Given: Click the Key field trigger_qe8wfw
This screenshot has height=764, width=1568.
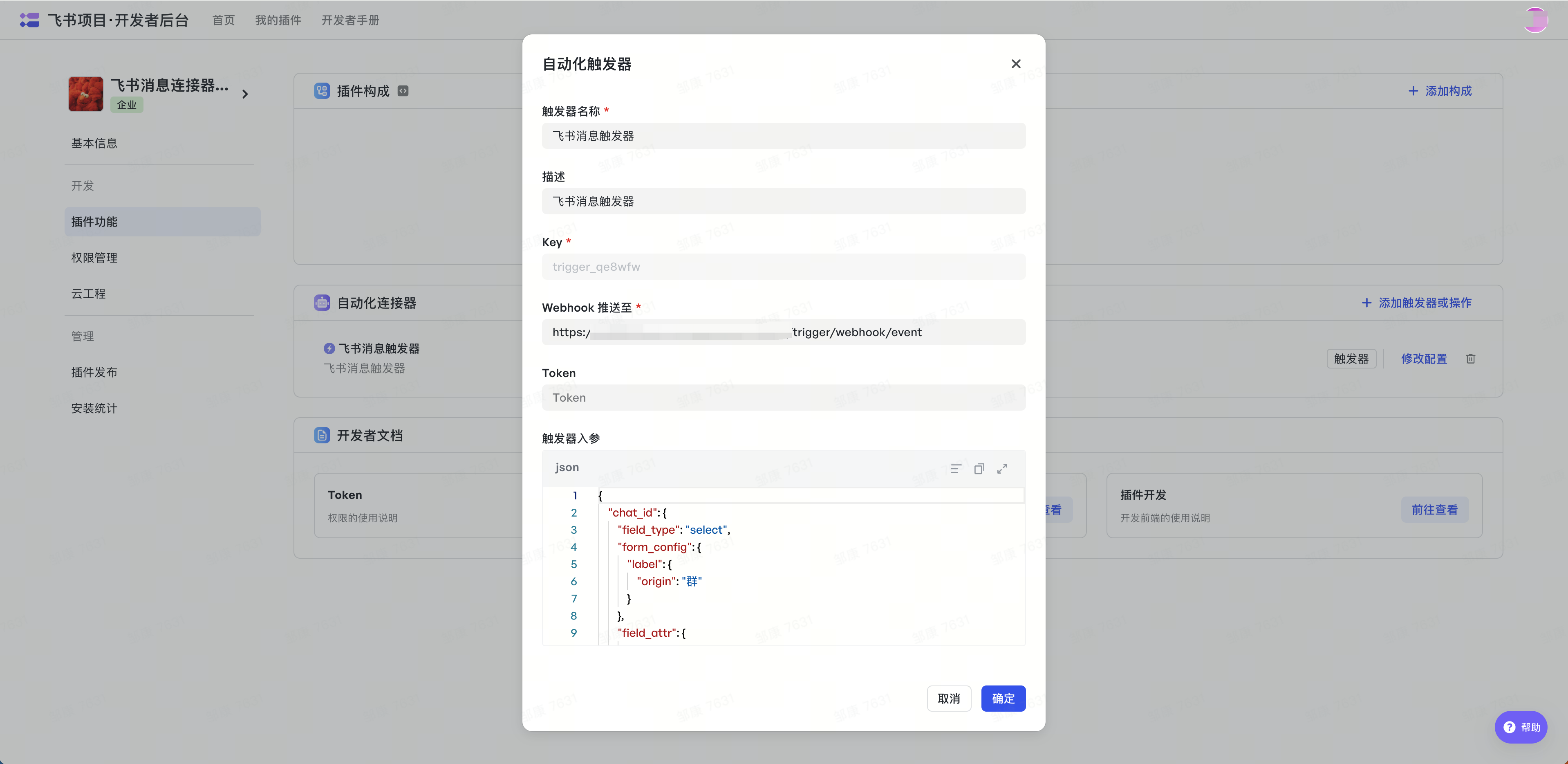Looking at the screenshot, I should click(x=784, y=267).
